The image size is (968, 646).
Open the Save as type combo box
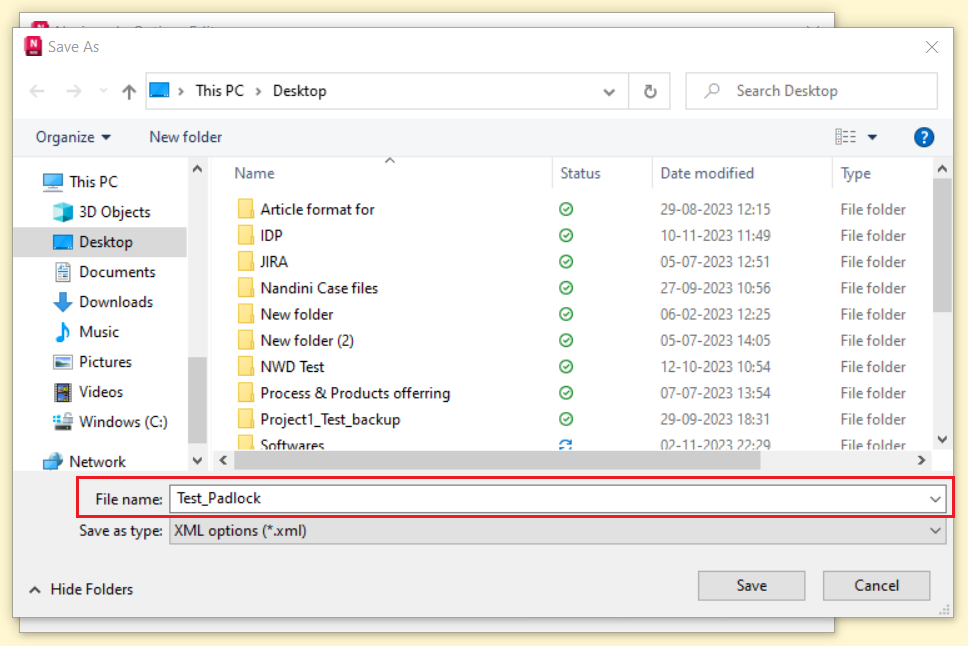(x=557, y=531)
